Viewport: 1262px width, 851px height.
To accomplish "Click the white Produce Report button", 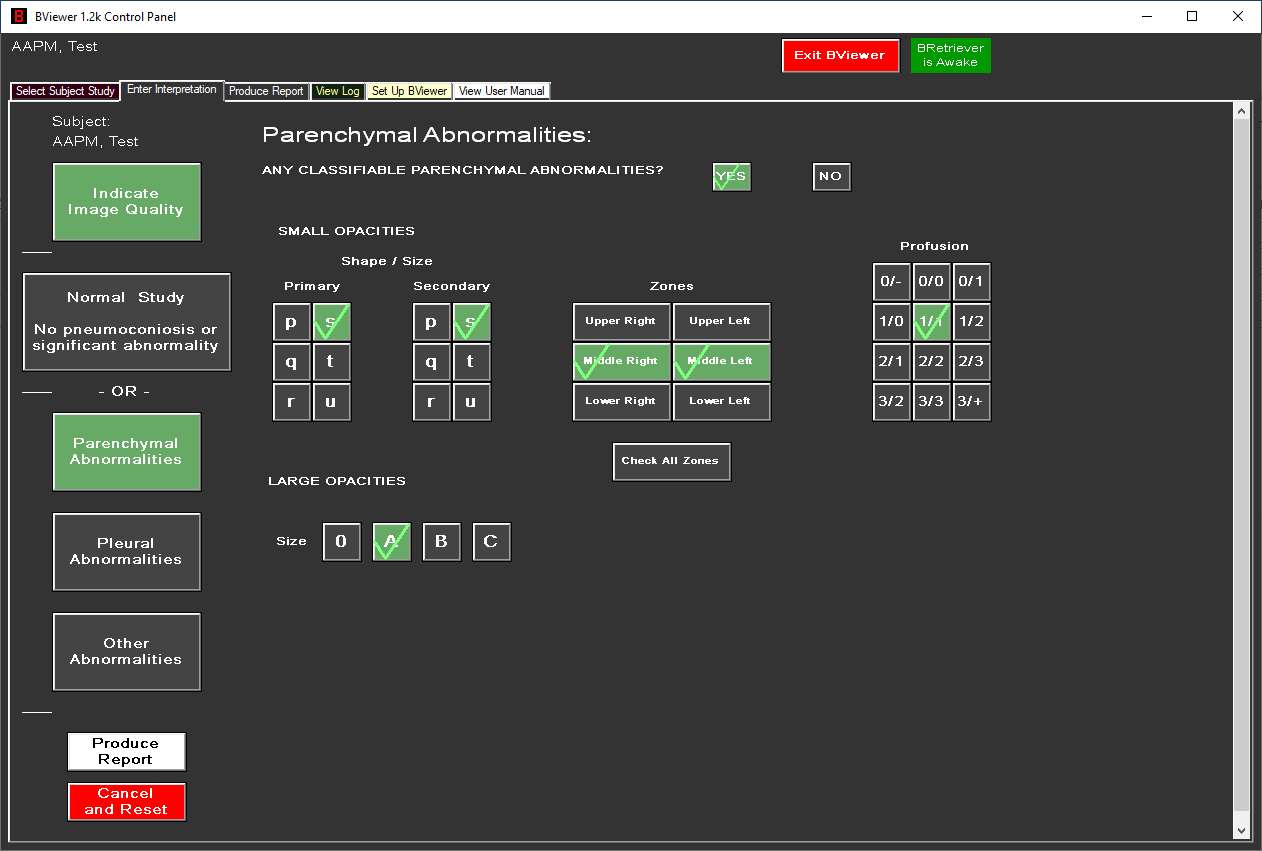I will click(126, 752).
